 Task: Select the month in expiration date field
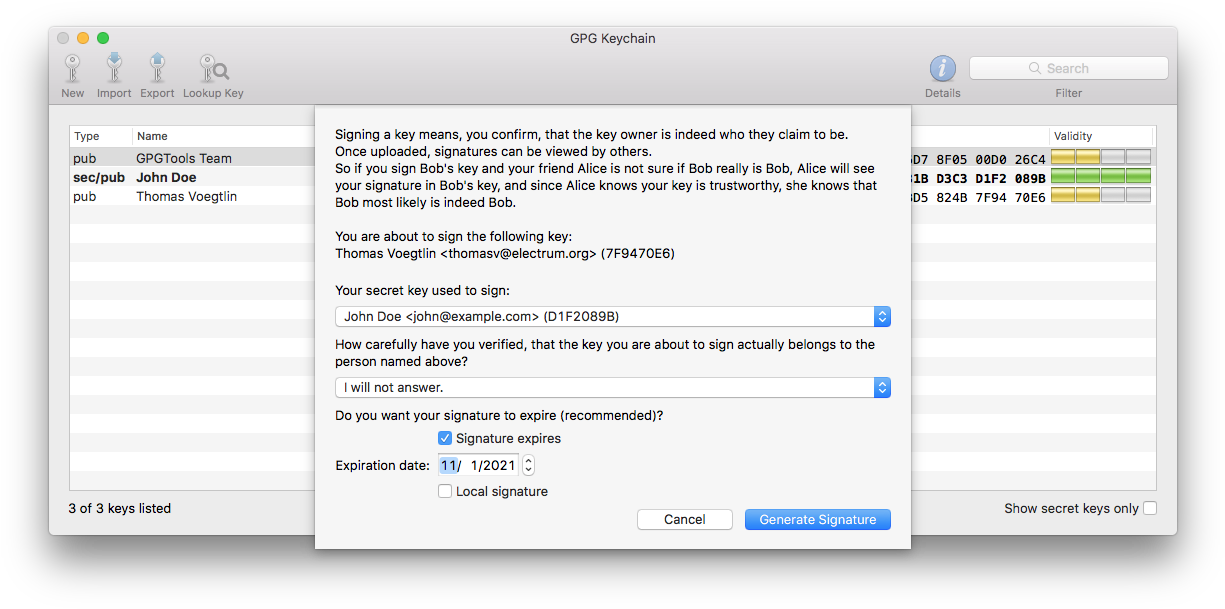click(448, 465)
